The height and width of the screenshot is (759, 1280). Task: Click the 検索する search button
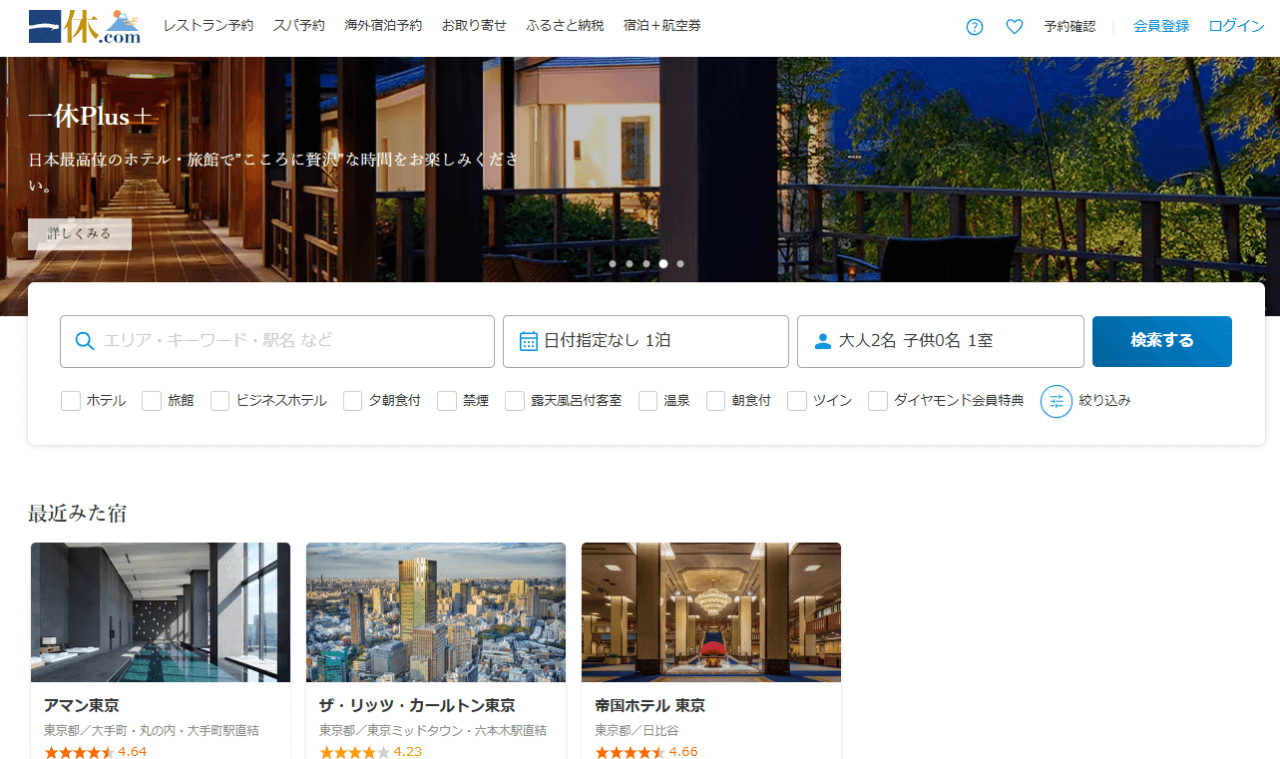click(1162, 341)
